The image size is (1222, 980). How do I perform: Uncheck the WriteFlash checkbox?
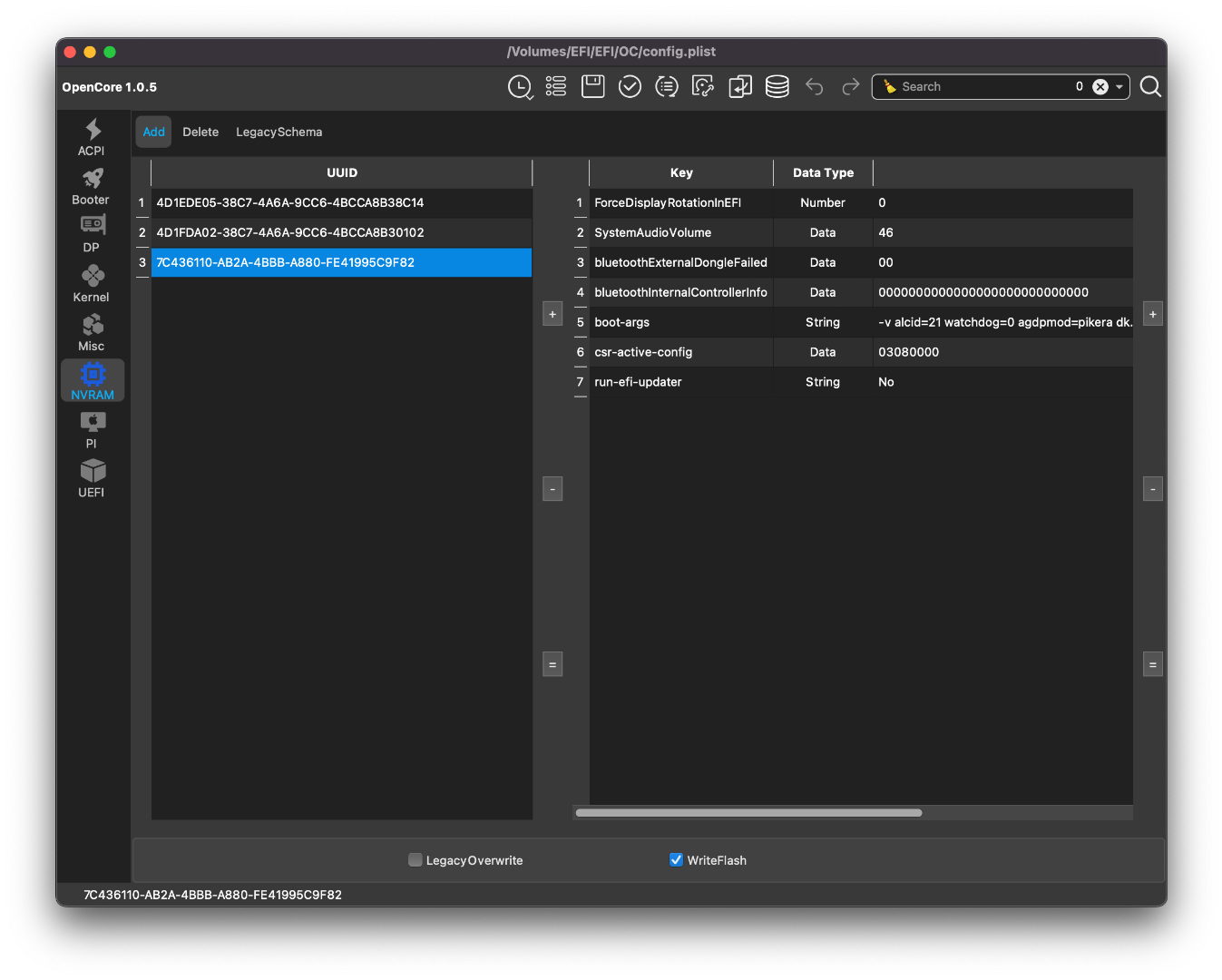tap(676, 860)
